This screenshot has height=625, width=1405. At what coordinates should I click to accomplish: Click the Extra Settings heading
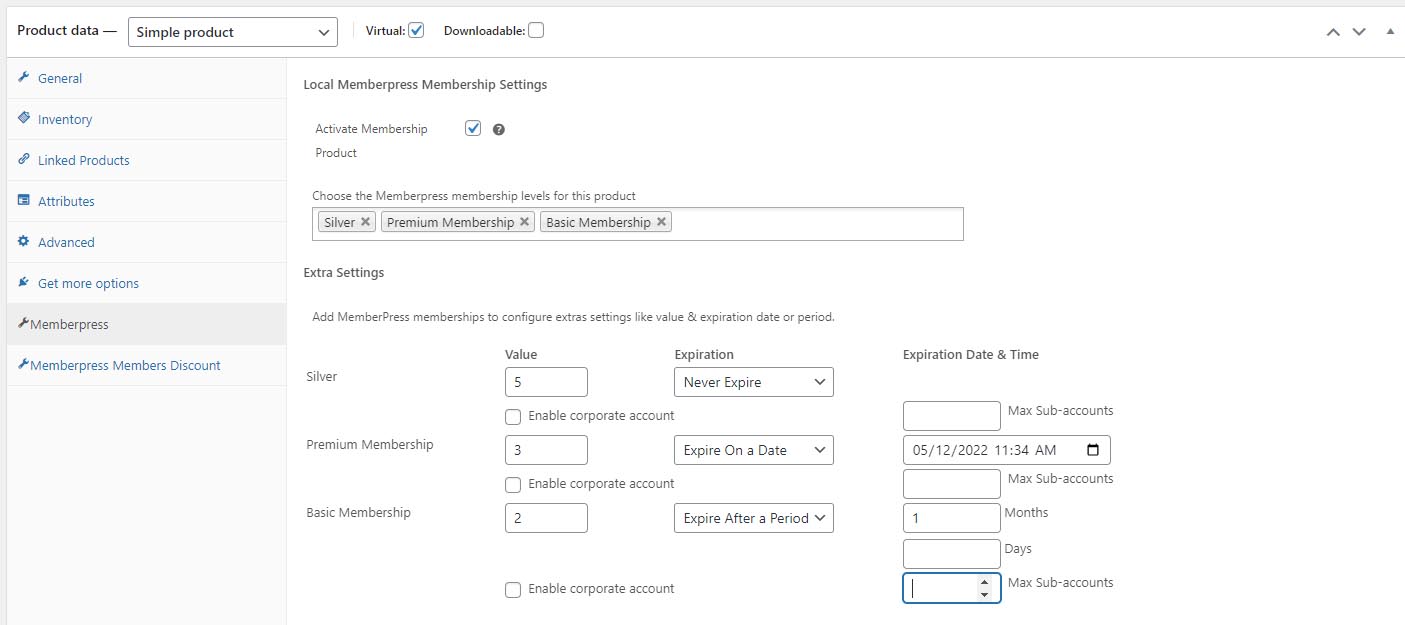[344, 272]
